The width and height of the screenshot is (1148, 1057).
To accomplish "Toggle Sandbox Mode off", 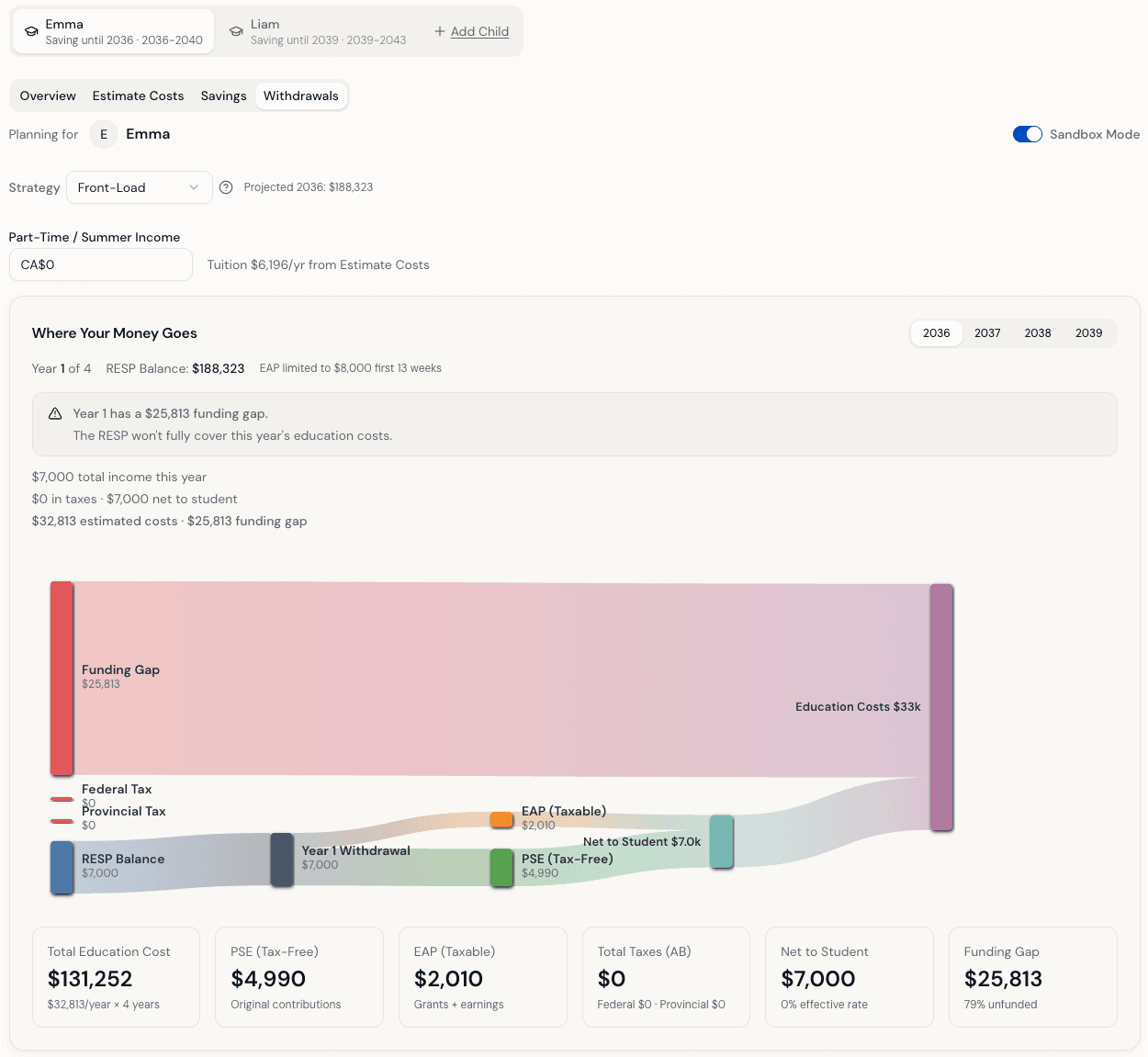I will point(1027,134).
